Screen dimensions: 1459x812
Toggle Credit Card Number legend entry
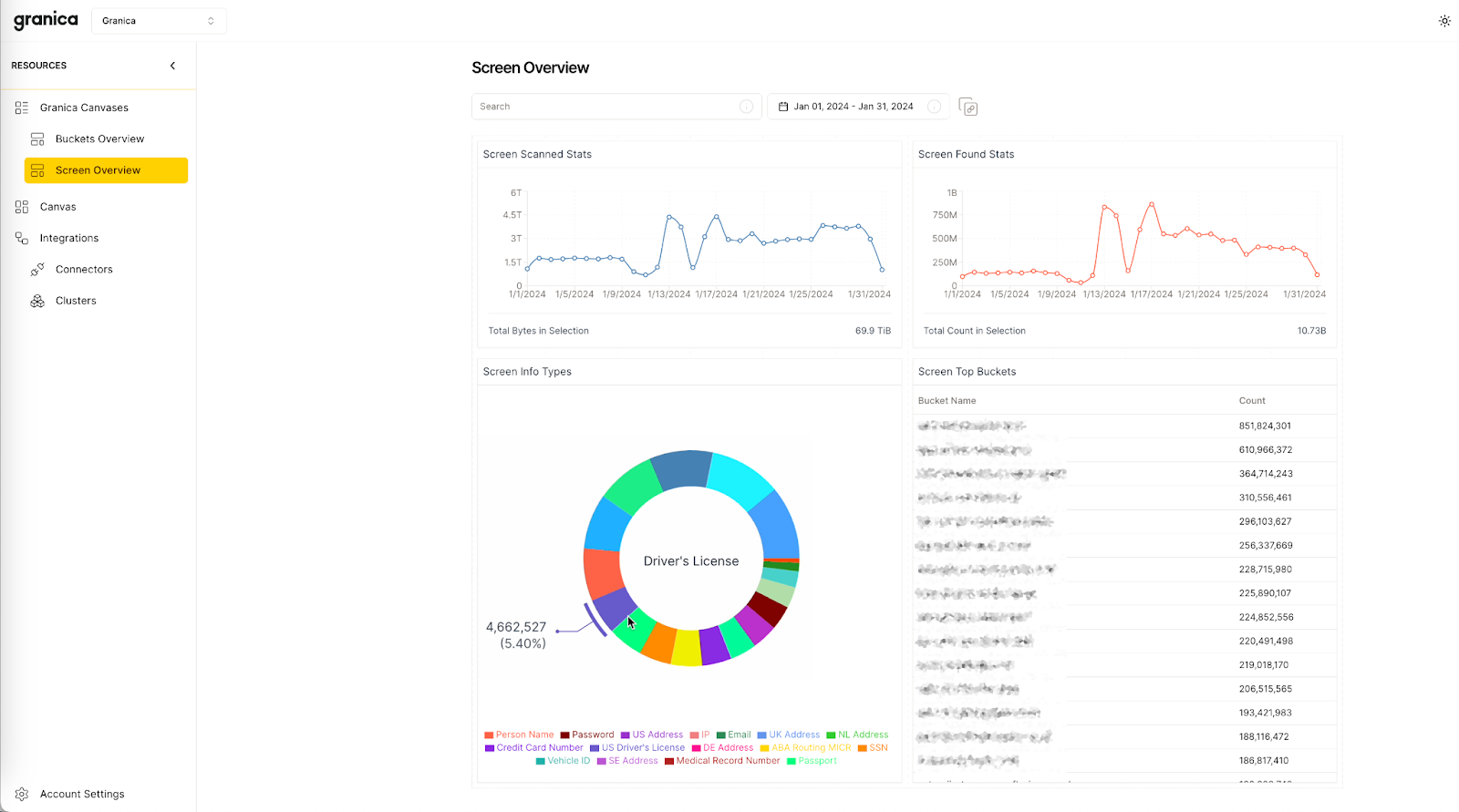[534, 748]
